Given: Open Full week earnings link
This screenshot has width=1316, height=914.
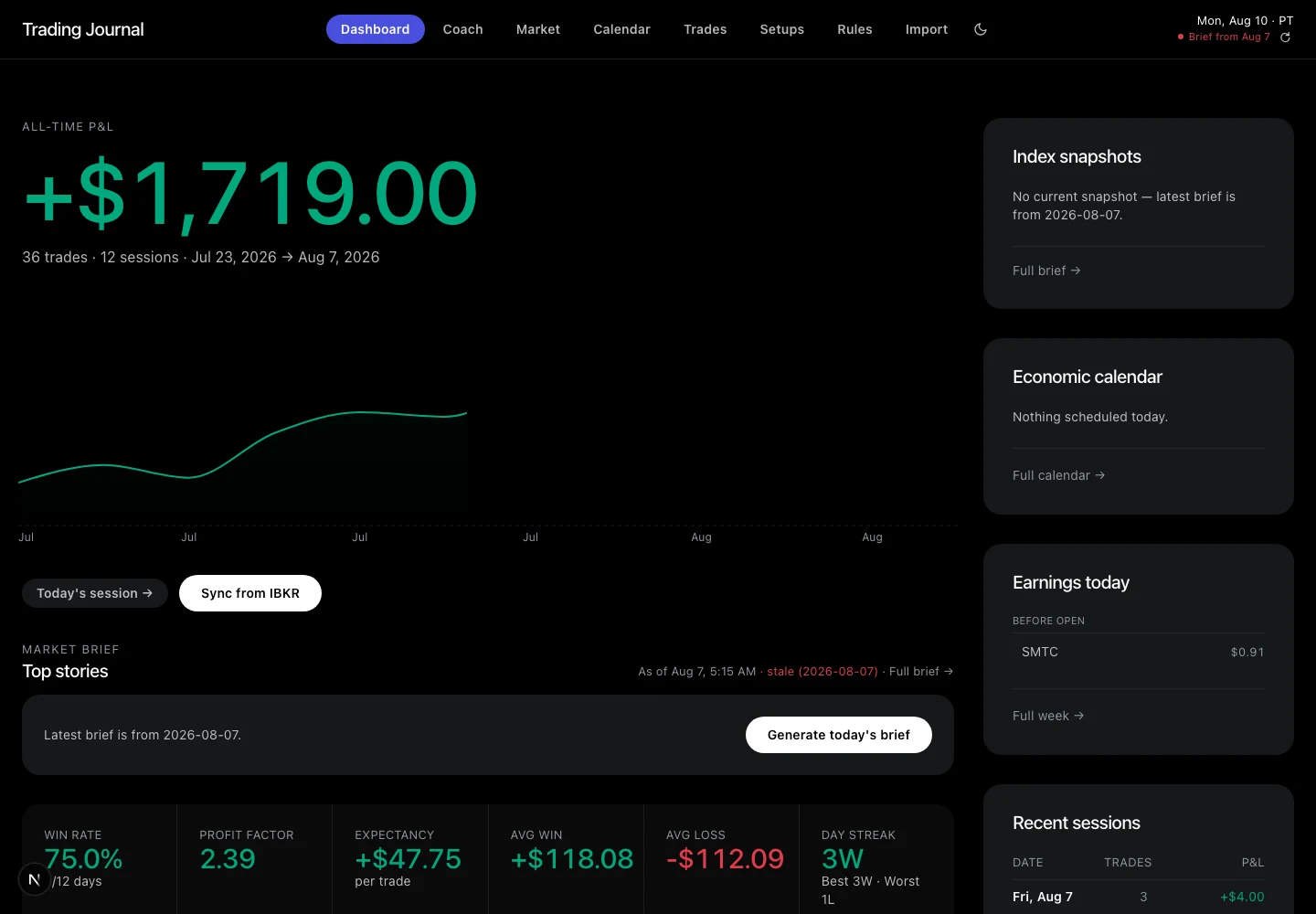Looking at the screenshot, I should (1048, 716).
